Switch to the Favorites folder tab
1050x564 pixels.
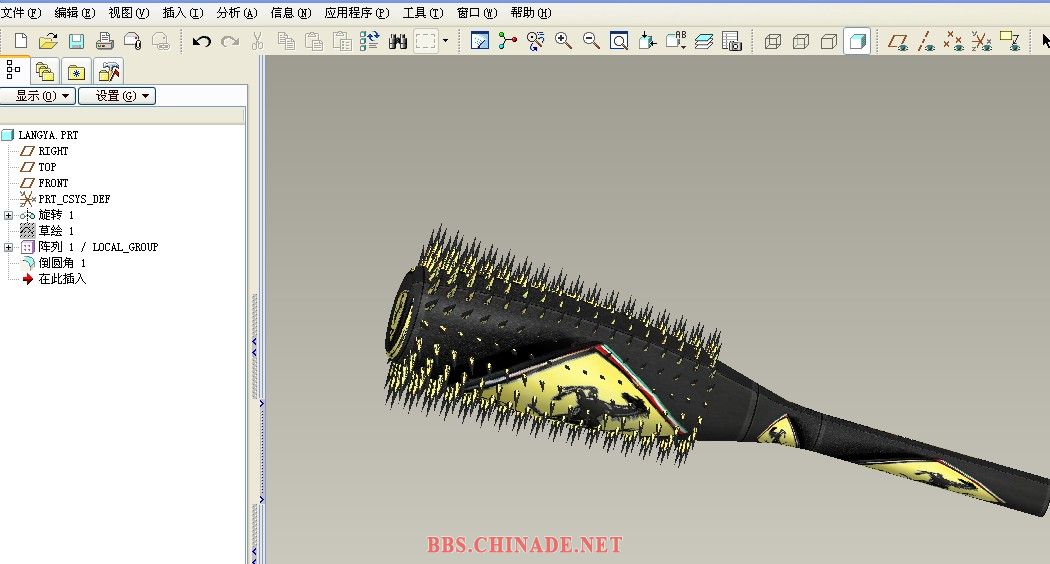tap(77, 71)
